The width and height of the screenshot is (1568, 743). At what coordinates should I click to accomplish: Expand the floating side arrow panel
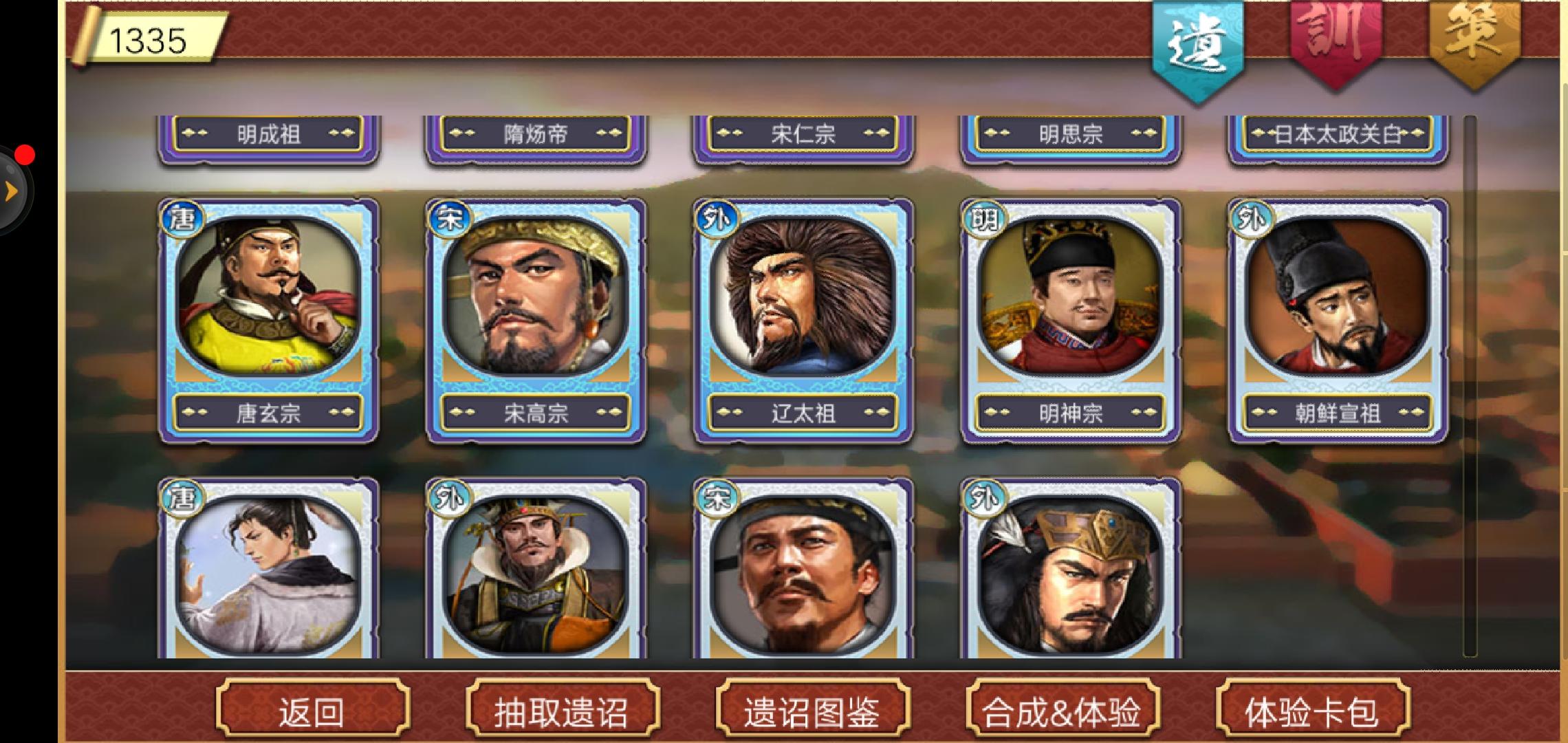(x=11, y=191)
